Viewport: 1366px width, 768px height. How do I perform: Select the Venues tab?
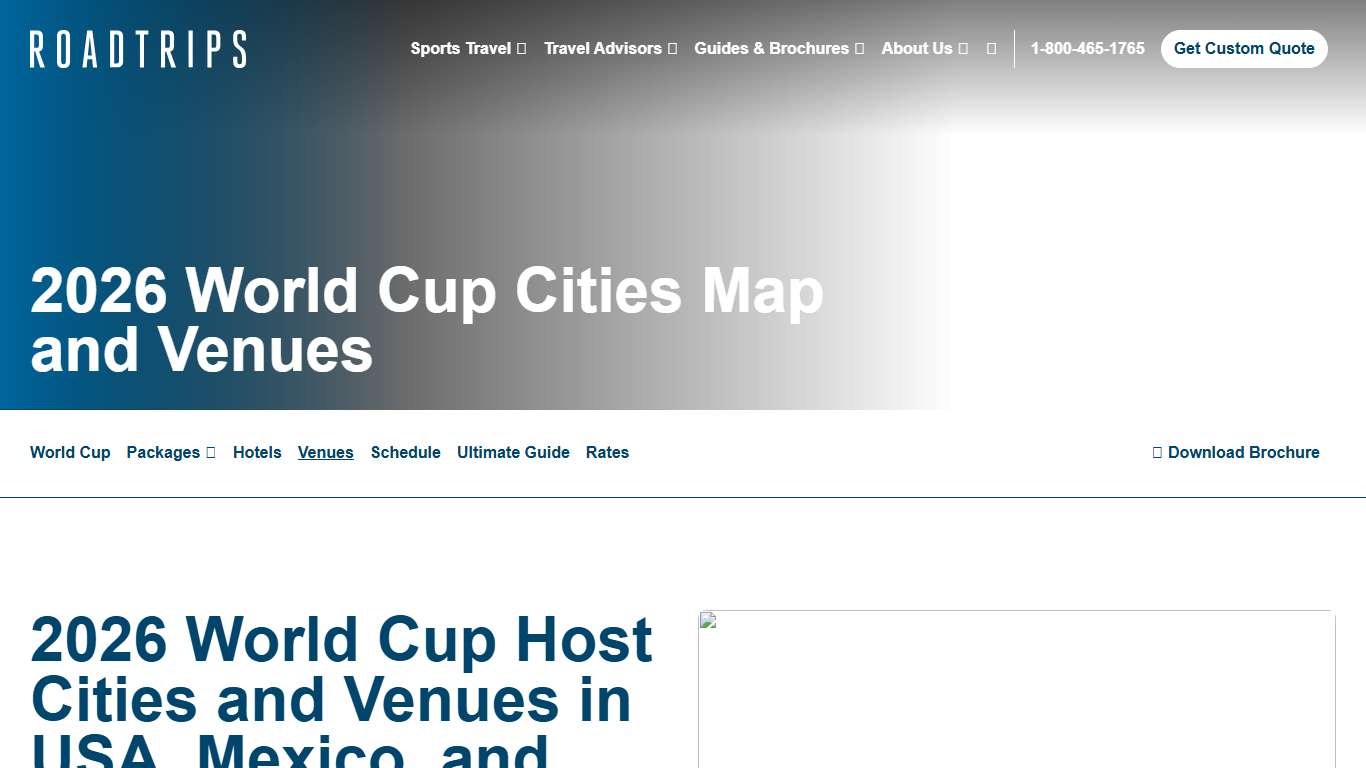pos(325,452)
